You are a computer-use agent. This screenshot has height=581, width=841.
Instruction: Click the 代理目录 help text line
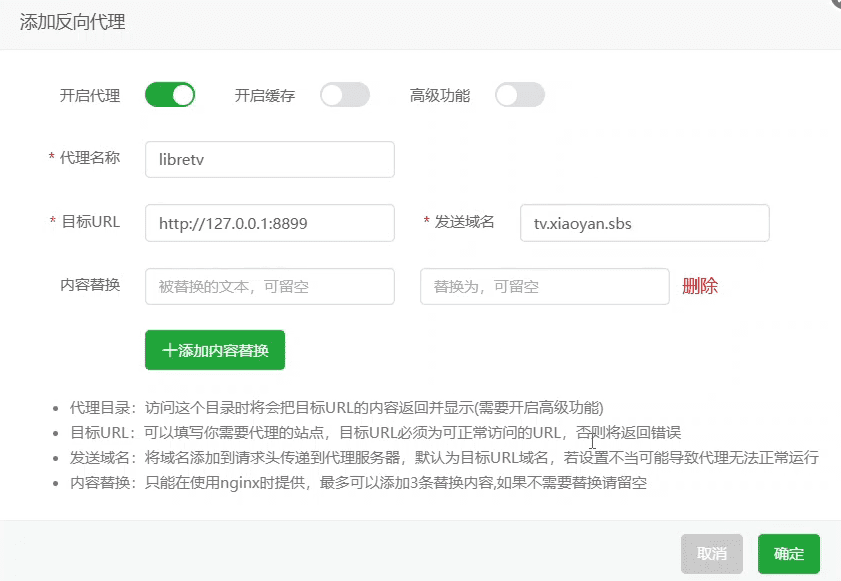coord(336,408)
